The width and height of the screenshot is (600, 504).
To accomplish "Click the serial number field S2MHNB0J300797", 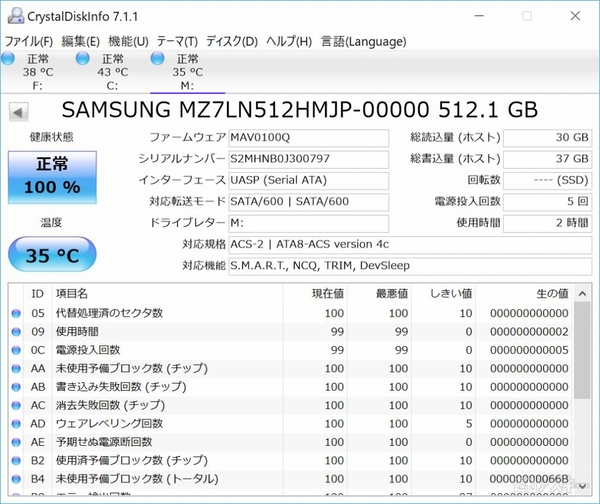I will [x=308, y=159].
